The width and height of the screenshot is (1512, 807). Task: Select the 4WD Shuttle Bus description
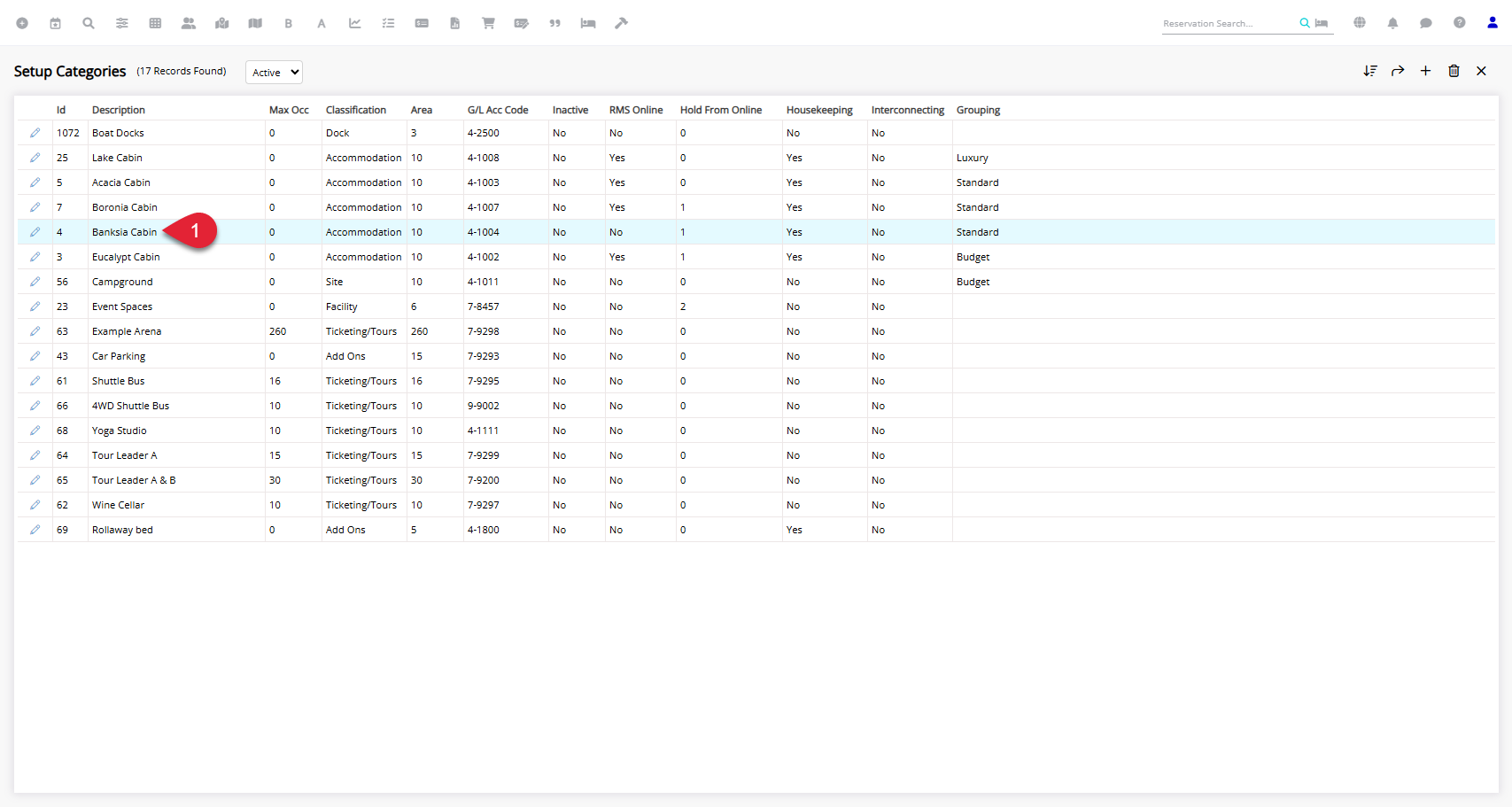pos(130,406)
